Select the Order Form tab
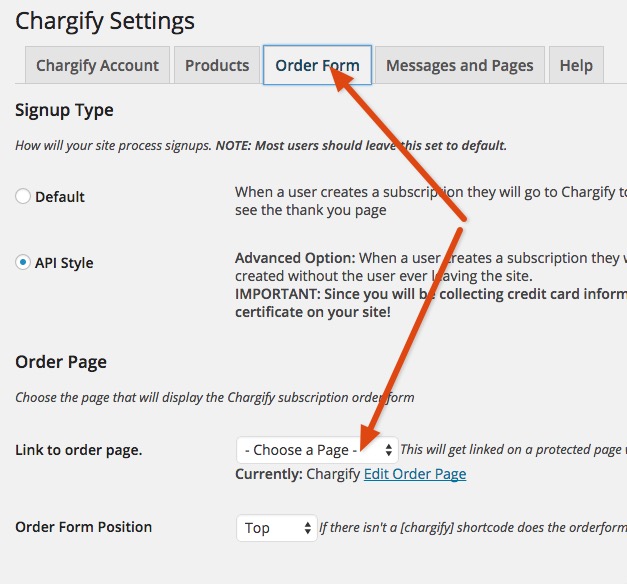Image resolution: width=627 pixels, height=584 pixels. [317, 65]
